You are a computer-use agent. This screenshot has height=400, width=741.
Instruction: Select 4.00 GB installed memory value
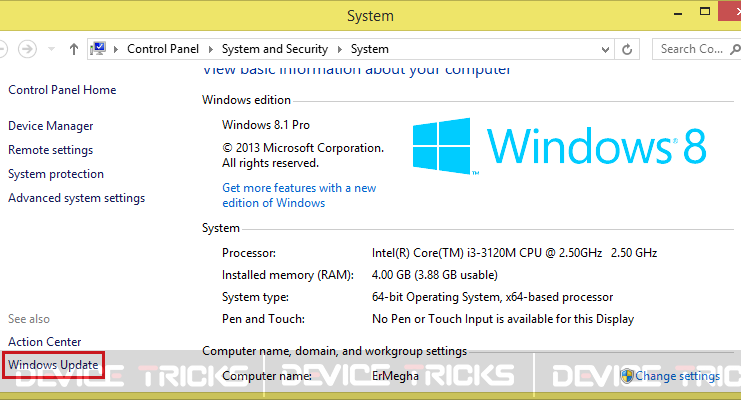coord(434,275)
